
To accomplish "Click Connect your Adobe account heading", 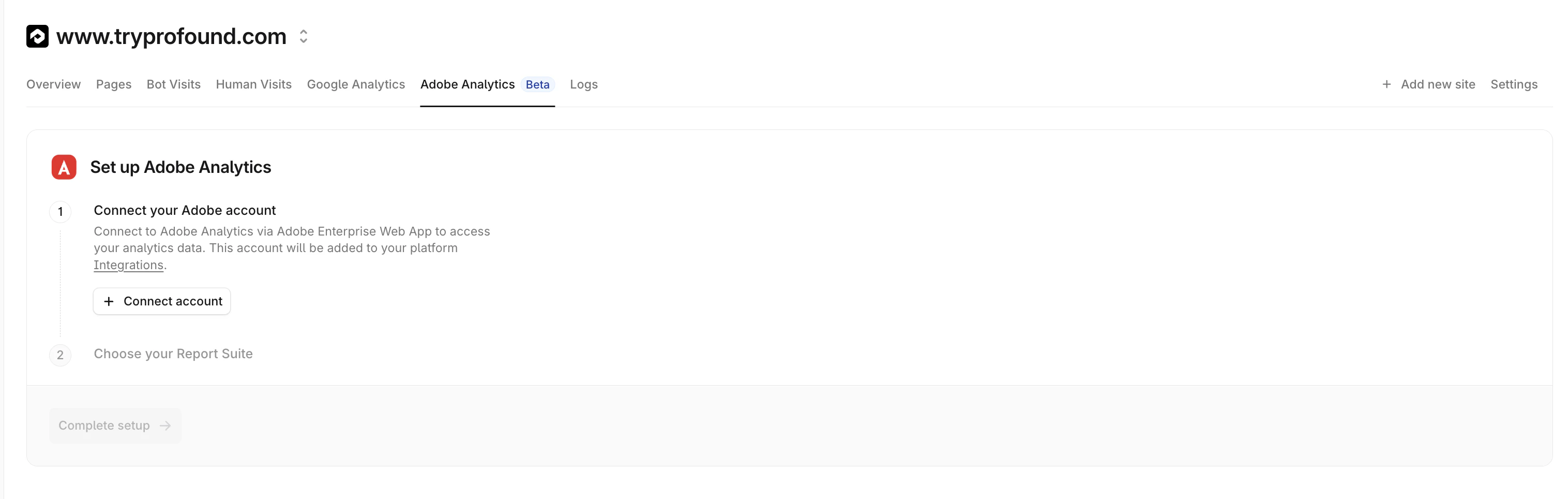I will pos(185,210).
